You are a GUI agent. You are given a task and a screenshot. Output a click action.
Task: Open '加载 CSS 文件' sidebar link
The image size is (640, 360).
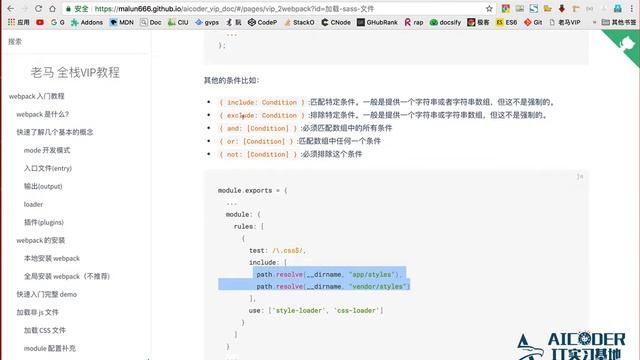click(x=44, y=330)
